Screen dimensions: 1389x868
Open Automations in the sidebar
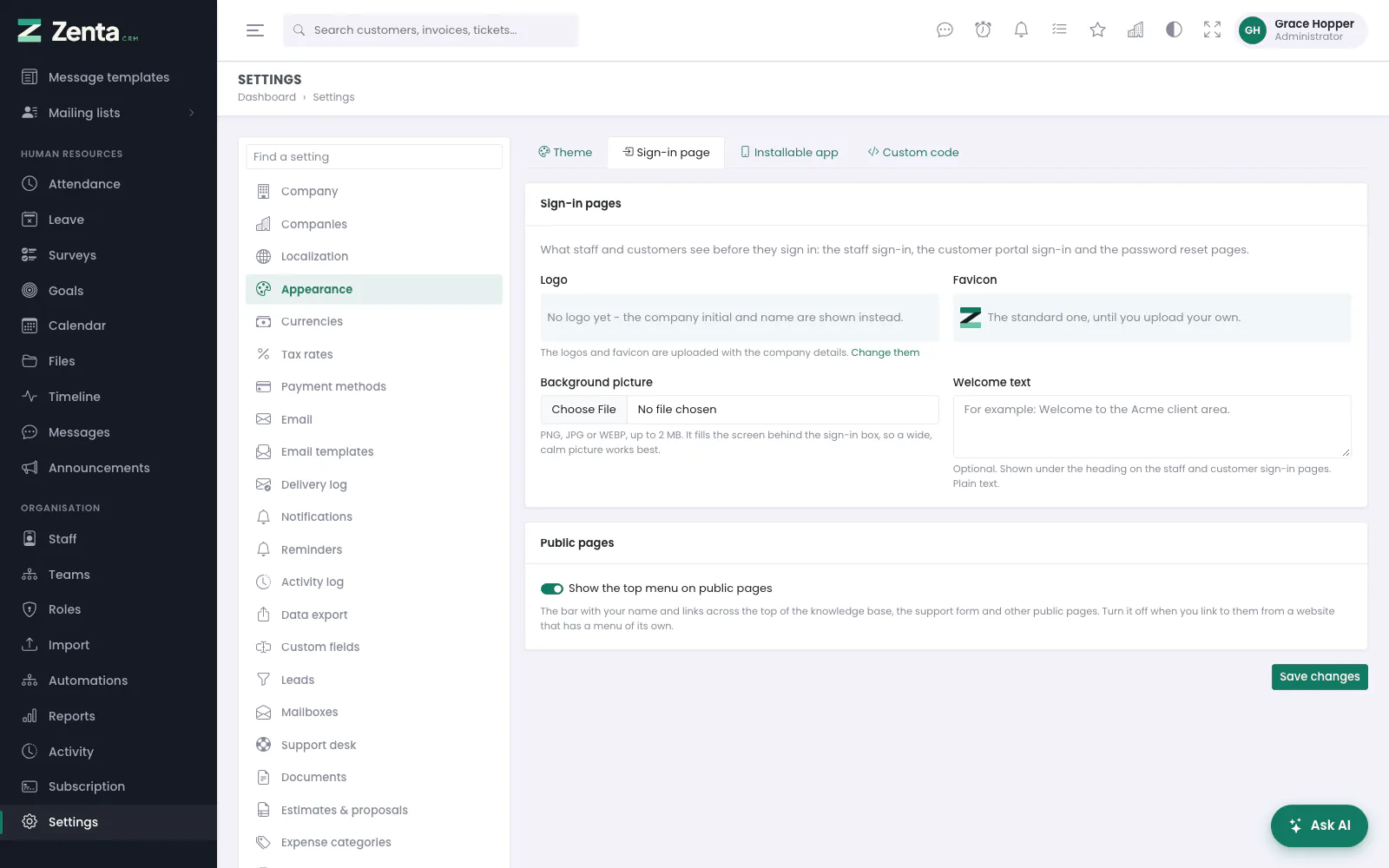[109, 681]
